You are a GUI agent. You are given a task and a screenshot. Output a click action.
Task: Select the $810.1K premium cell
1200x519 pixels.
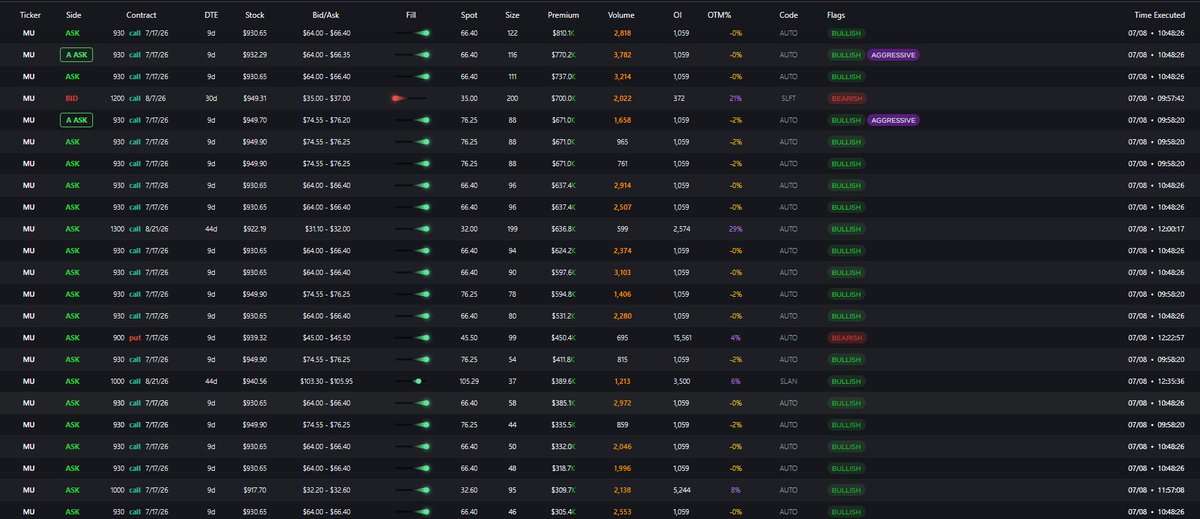(x=563, y=33)
